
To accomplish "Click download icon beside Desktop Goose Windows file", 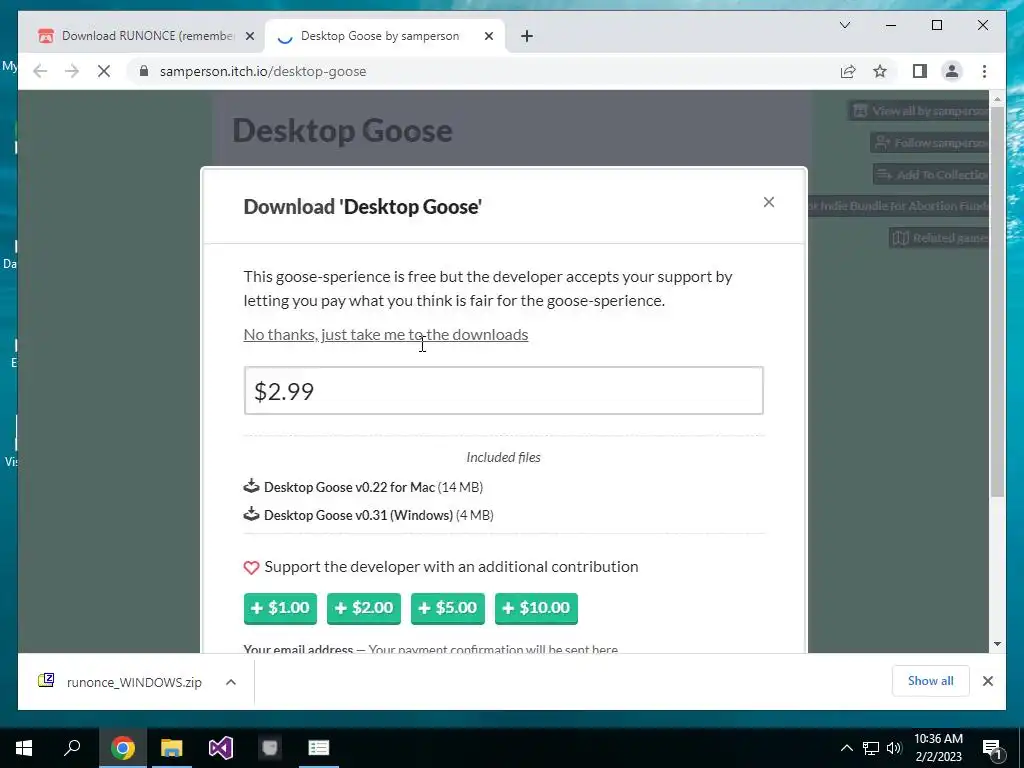I will (x=251, y=515).
